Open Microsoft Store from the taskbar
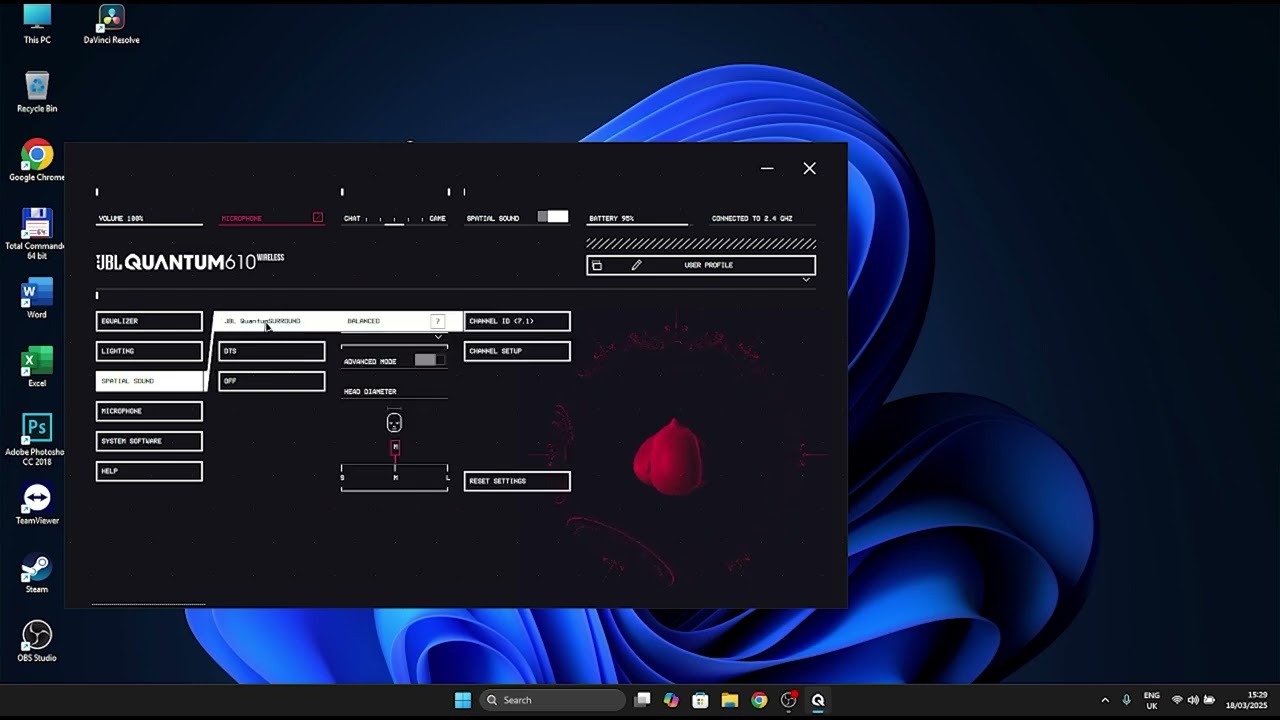This screenshot has width=1280, height=720. pos(701,700)
